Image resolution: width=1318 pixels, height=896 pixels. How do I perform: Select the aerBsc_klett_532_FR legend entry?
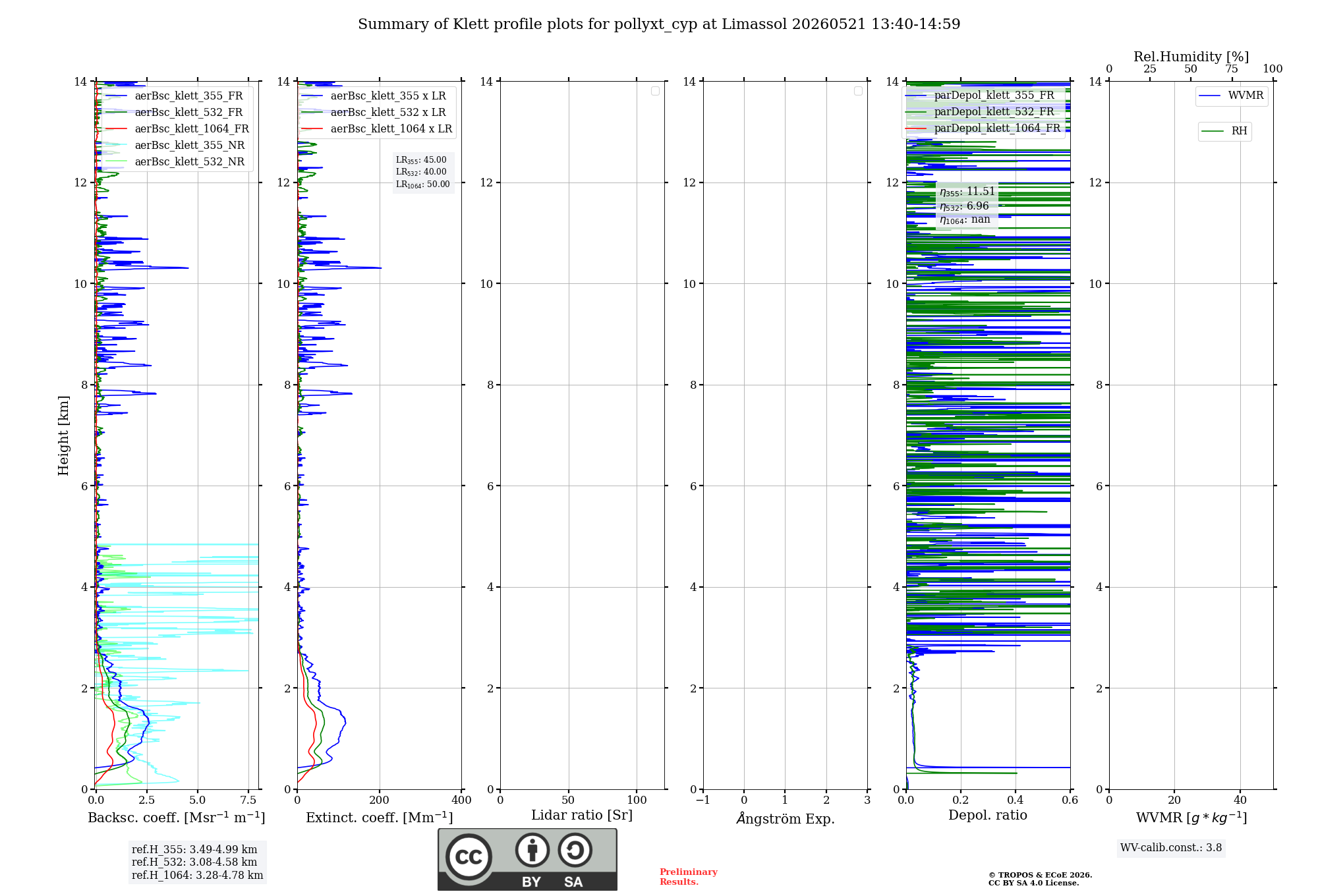[x=176, y=113]
